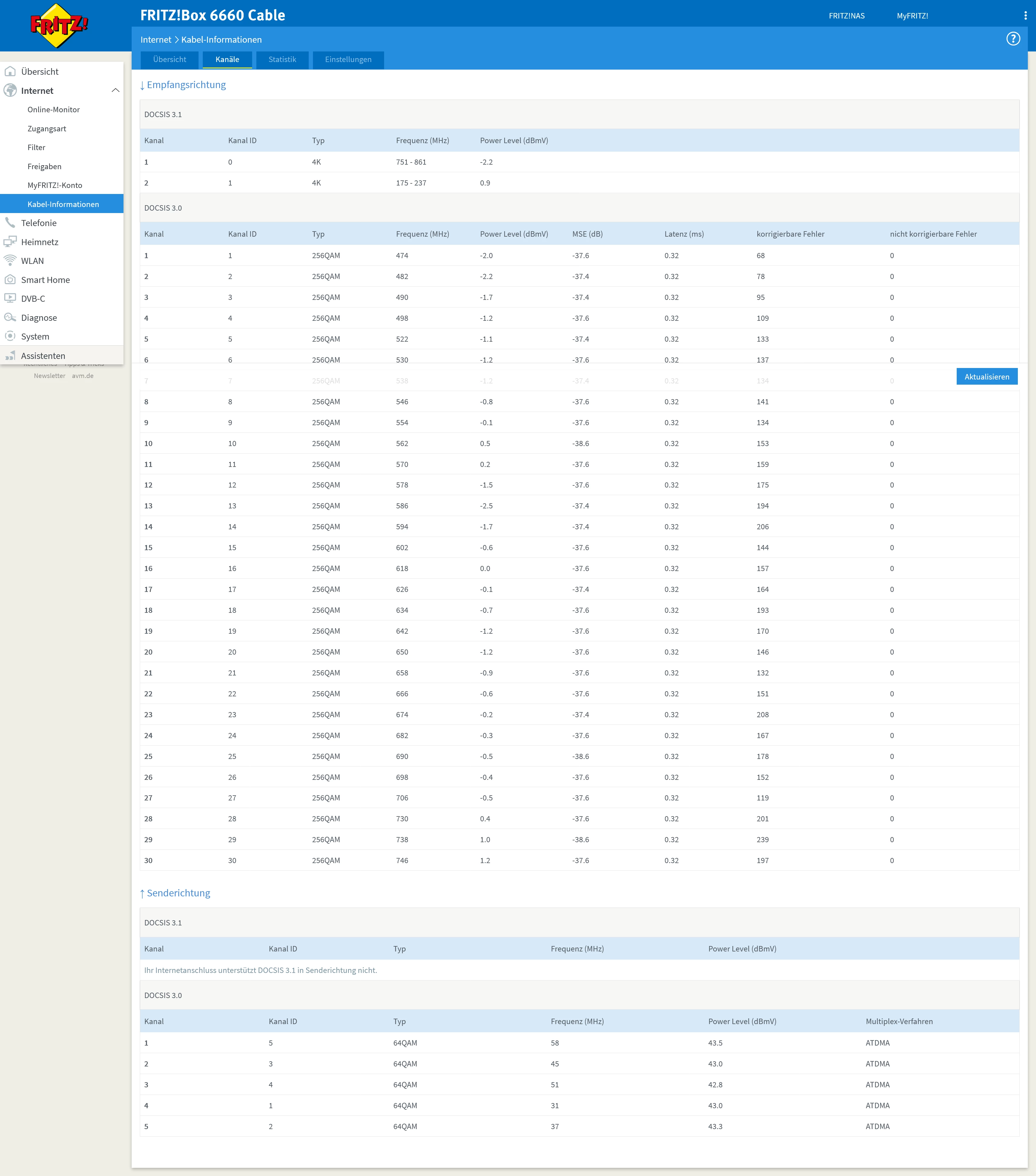Click the Smart Home icon
This screenshot has width=1036, height=1176.
click(x=10, y=280)
